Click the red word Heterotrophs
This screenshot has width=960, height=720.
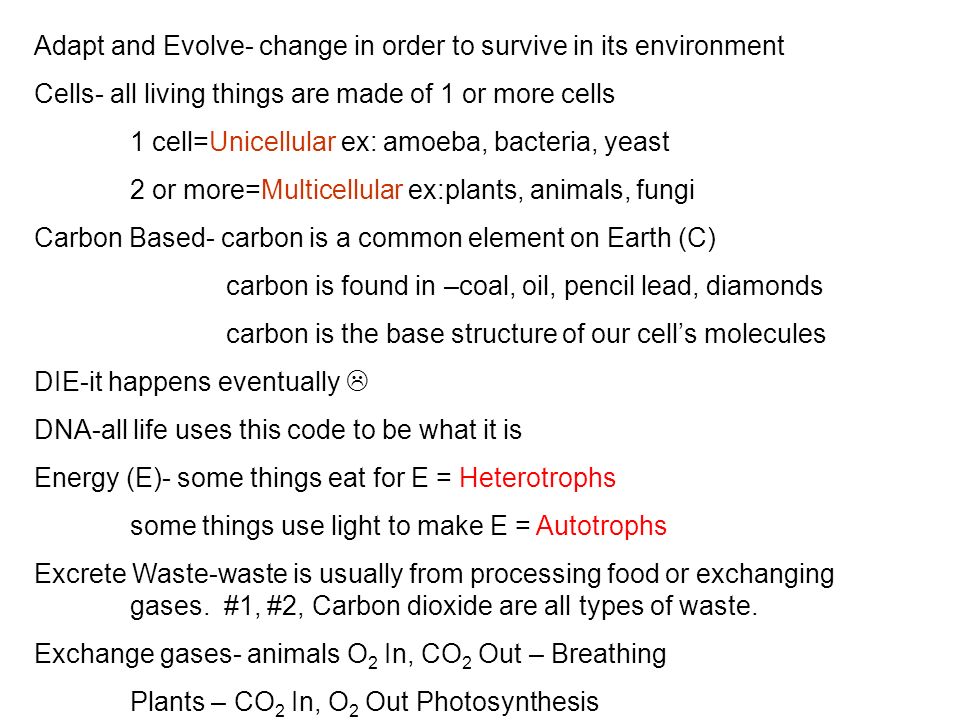coord(537,478)
